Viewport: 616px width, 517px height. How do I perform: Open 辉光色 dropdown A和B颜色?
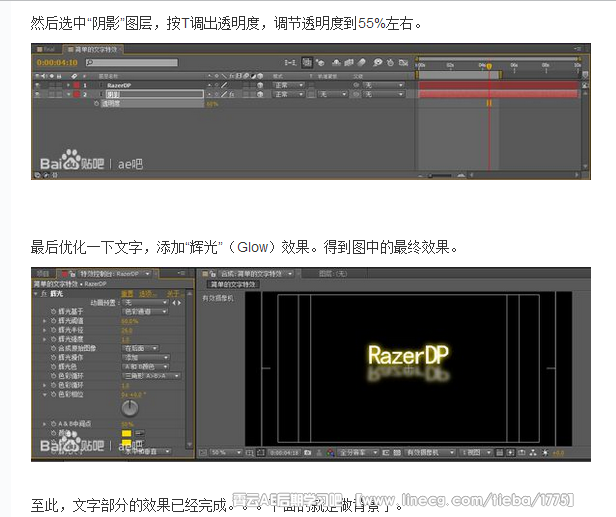point(146,367)
